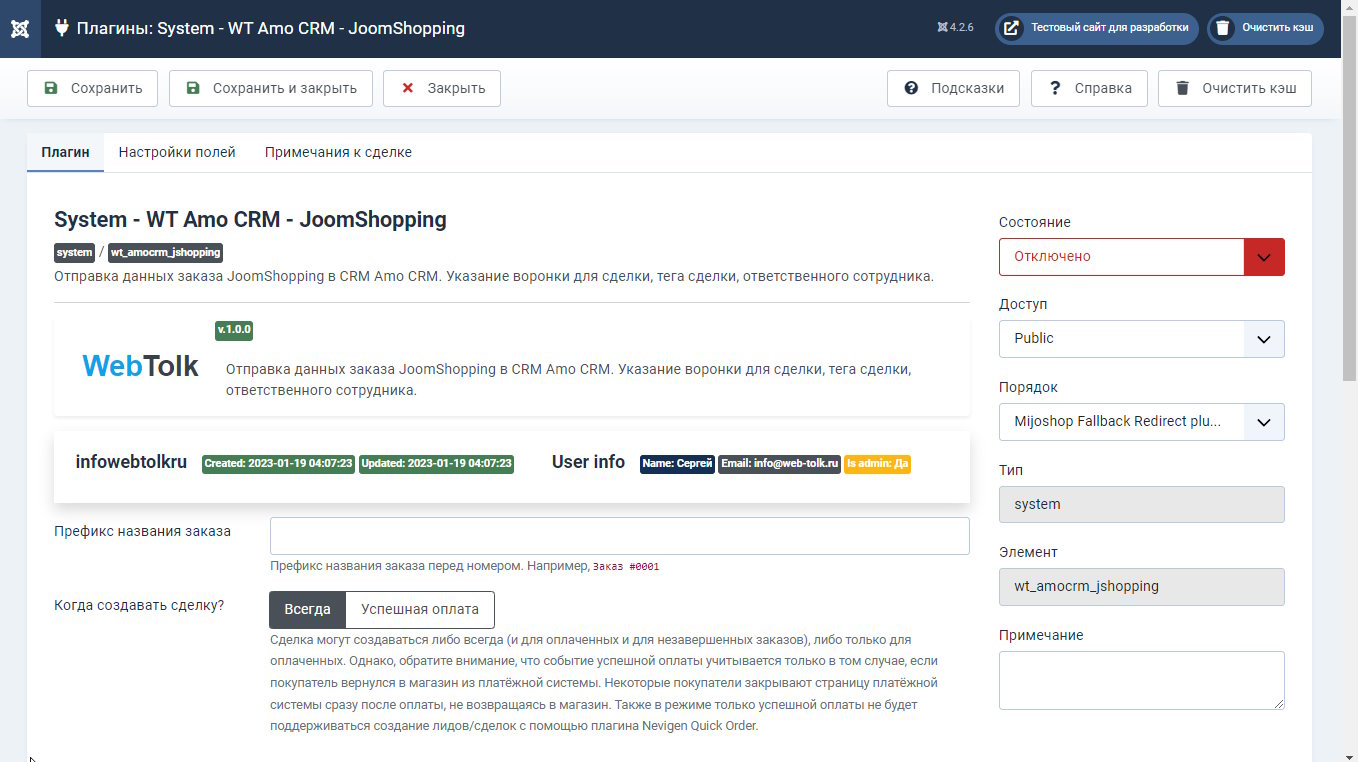Click into the Примечание text area
This screenshot has width=1358, height=762.
click(1141, 680)
